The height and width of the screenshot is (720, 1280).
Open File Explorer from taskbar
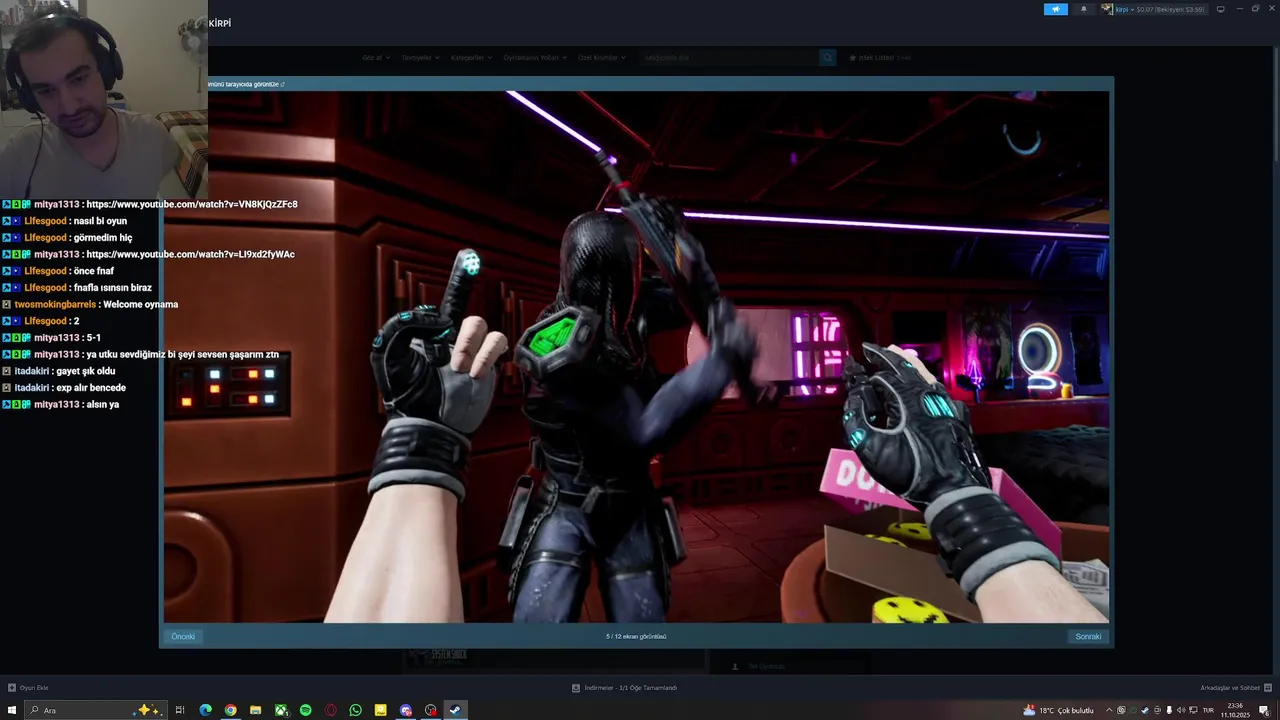coord(255,710)
